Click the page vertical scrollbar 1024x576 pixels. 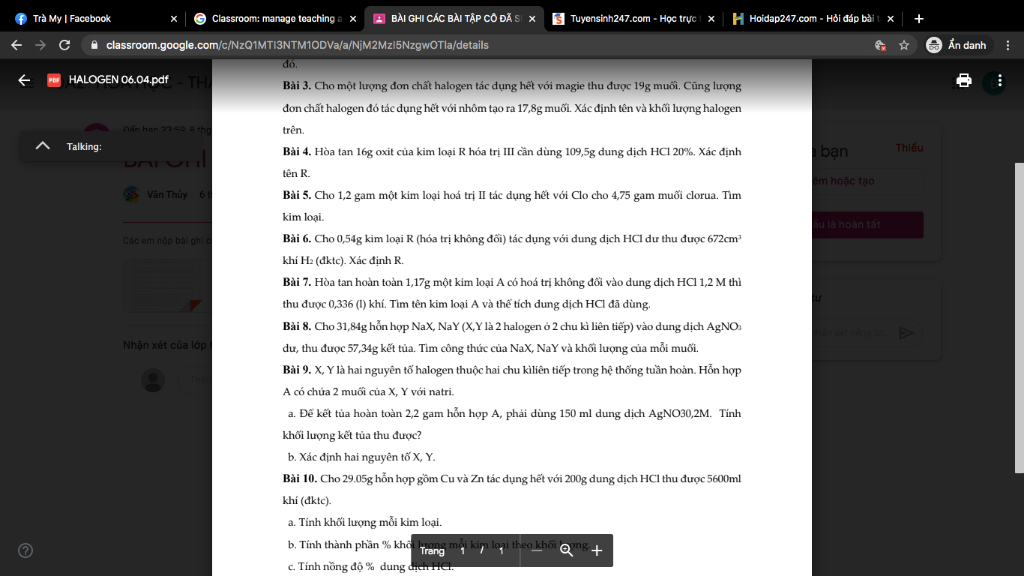[1019, 317]
